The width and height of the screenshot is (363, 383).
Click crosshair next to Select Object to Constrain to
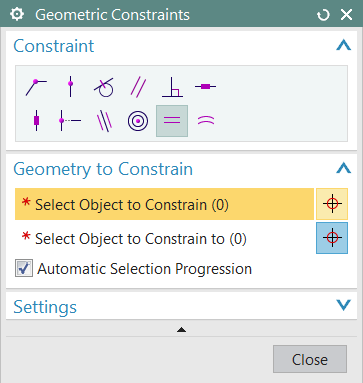tap(332, 238)
